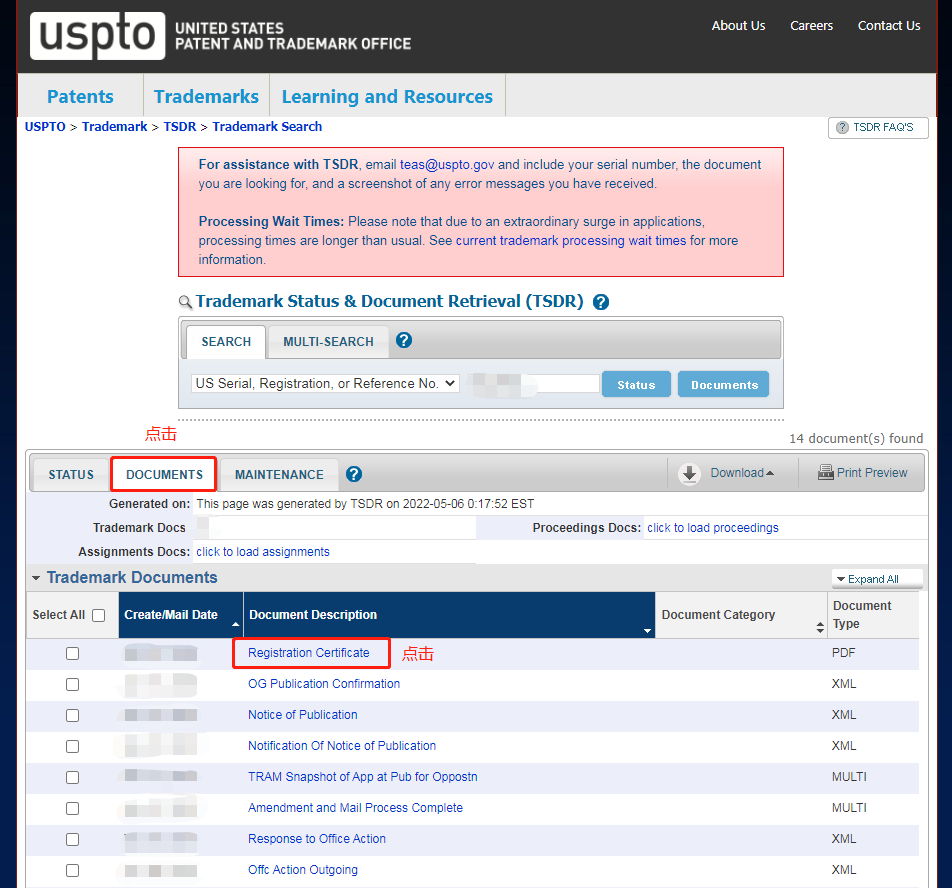
Task: Check the Select All checkbox
Action: pos(99,615)
